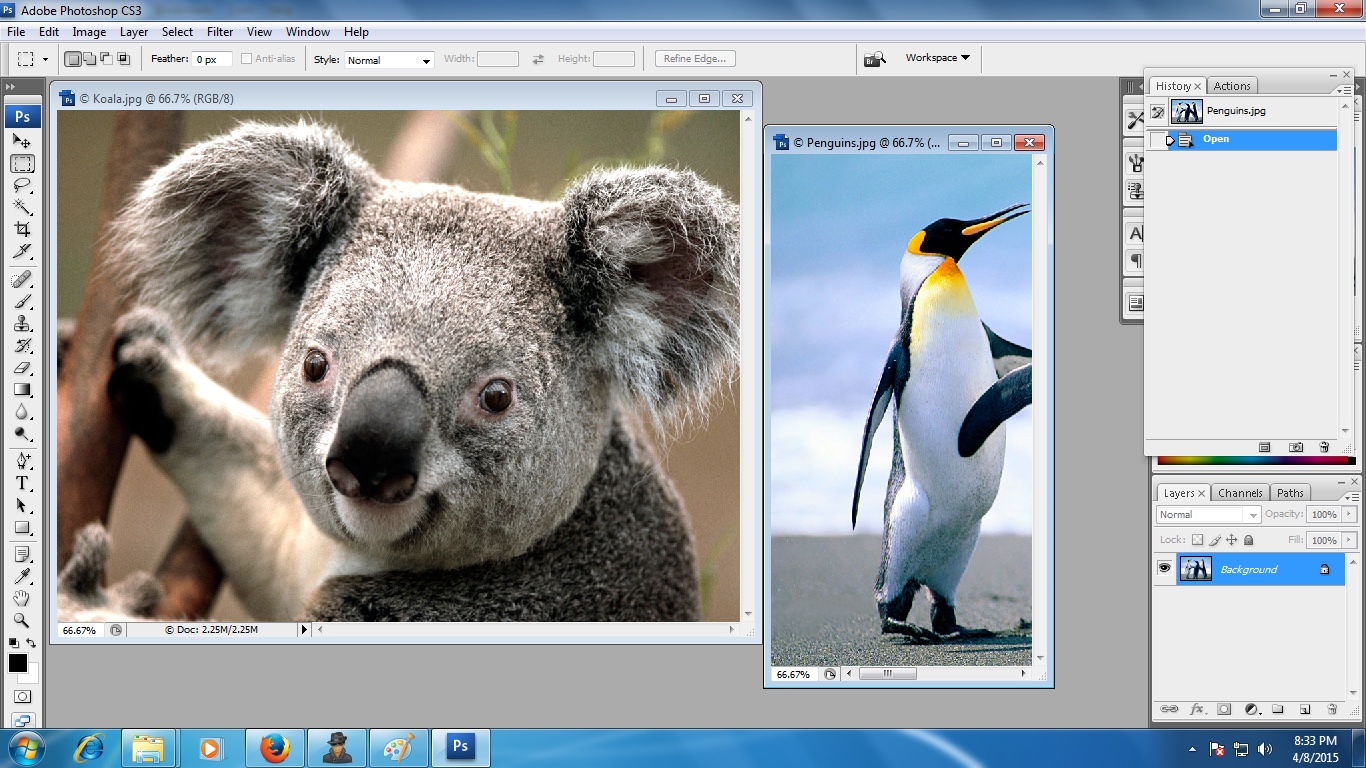
Task: Create new snapshot in History panel
Action: click(x=1296, y=447)
